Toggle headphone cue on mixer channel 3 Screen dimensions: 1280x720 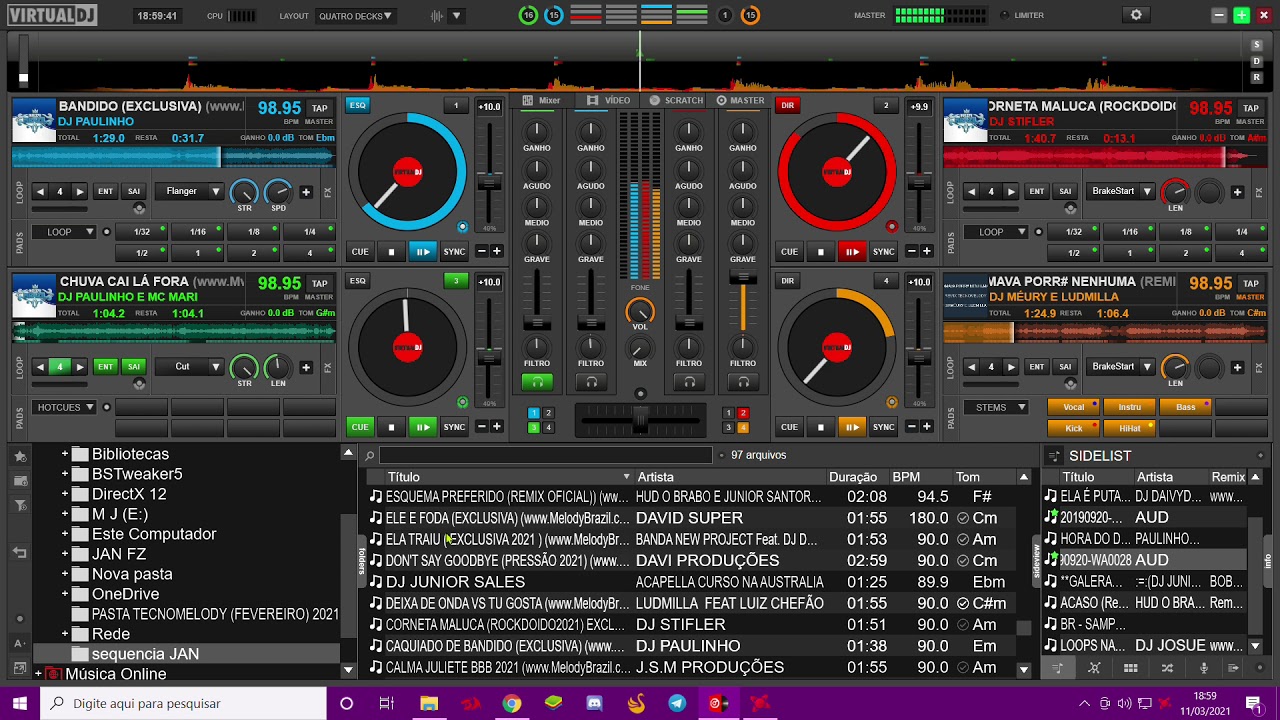pos(689,382)
